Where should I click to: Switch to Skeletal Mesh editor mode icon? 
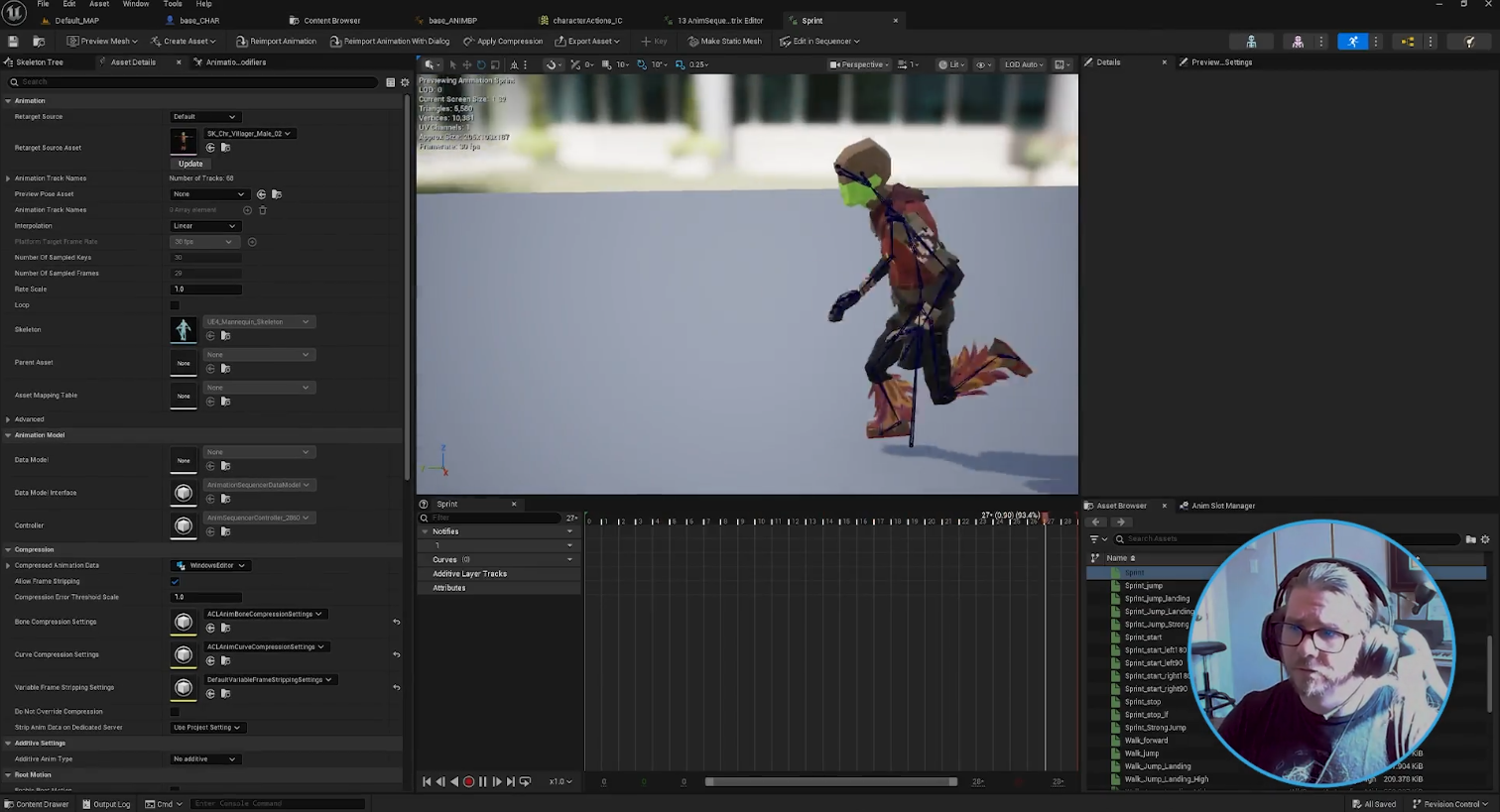coord(1298,41)
